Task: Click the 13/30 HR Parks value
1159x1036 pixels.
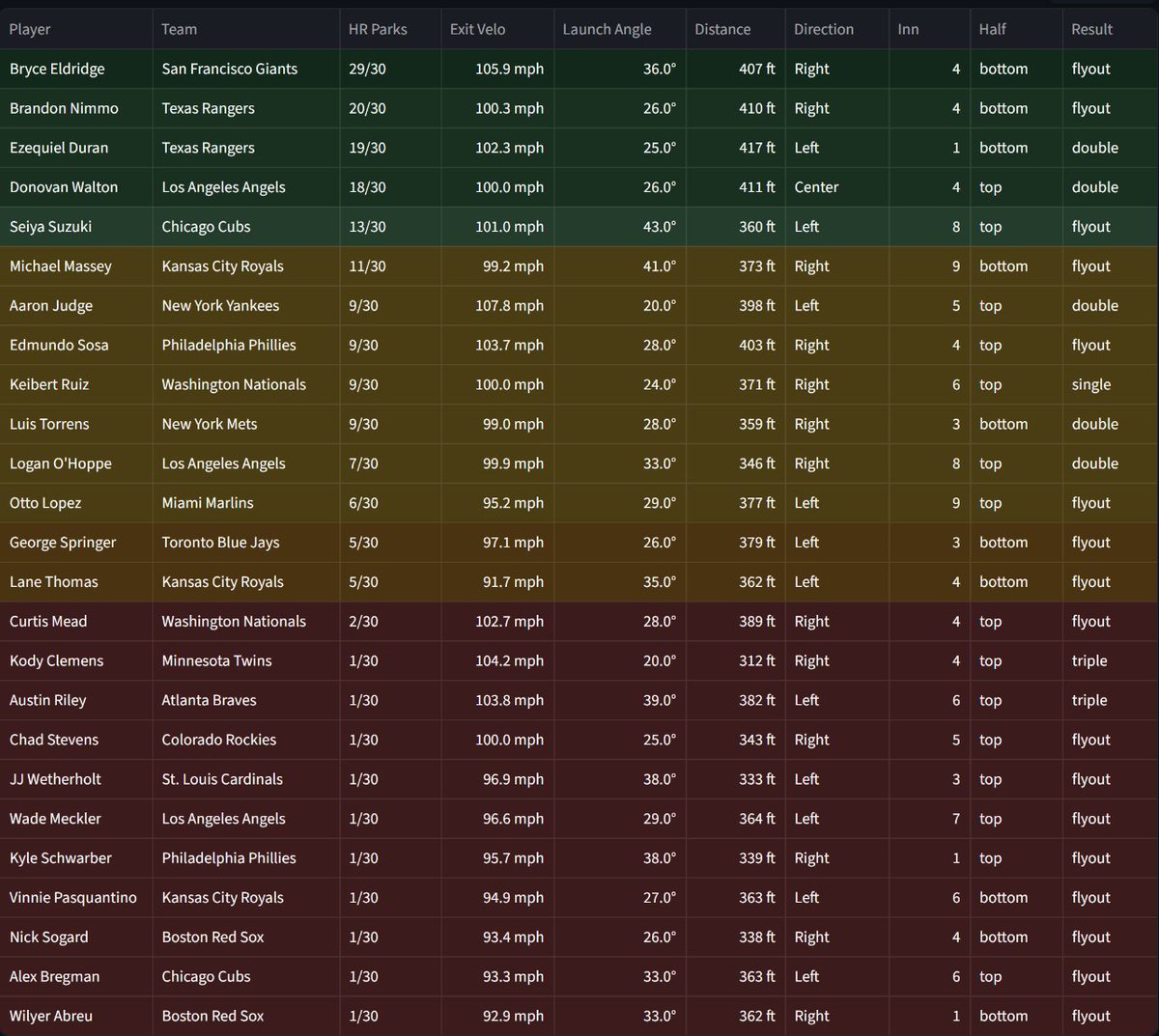Action: point(367,227)
